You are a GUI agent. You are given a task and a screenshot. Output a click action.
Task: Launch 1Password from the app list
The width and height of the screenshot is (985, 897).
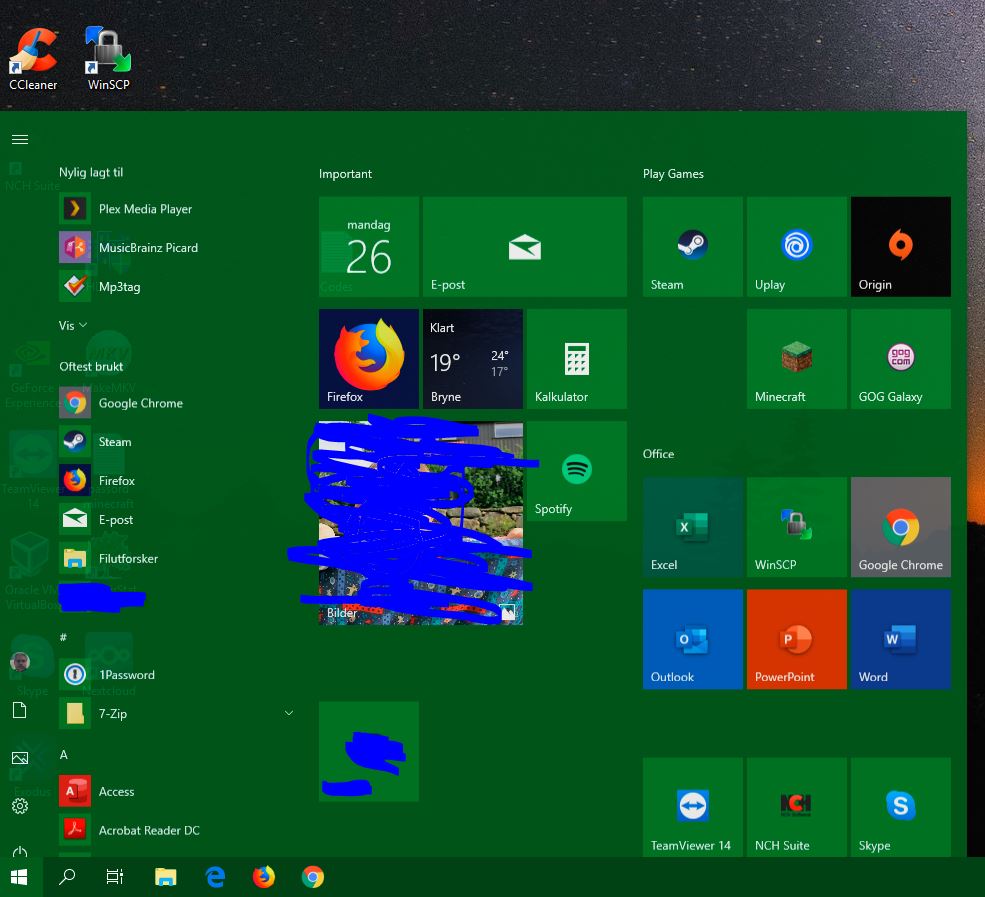click(176, 675)
